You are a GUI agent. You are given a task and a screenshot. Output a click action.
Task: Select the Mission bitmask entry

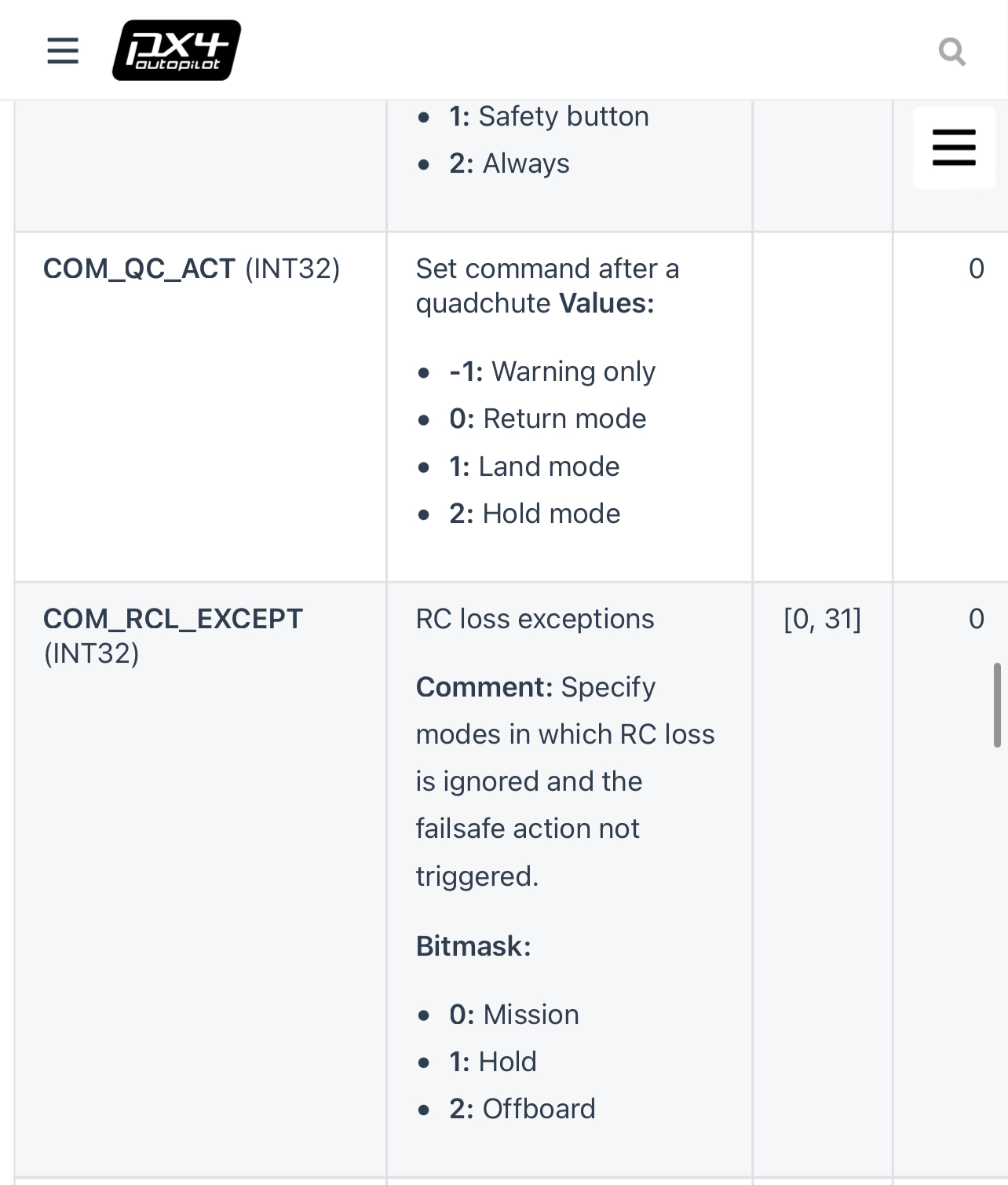click(513, 1014)
